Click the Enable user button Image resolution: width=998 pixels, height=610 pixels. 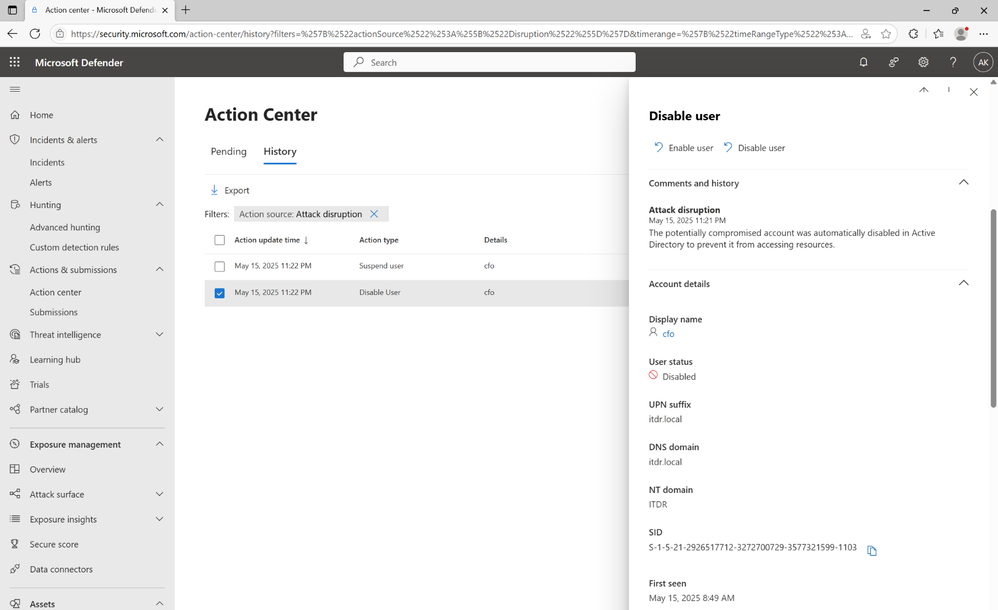(684, 148)
